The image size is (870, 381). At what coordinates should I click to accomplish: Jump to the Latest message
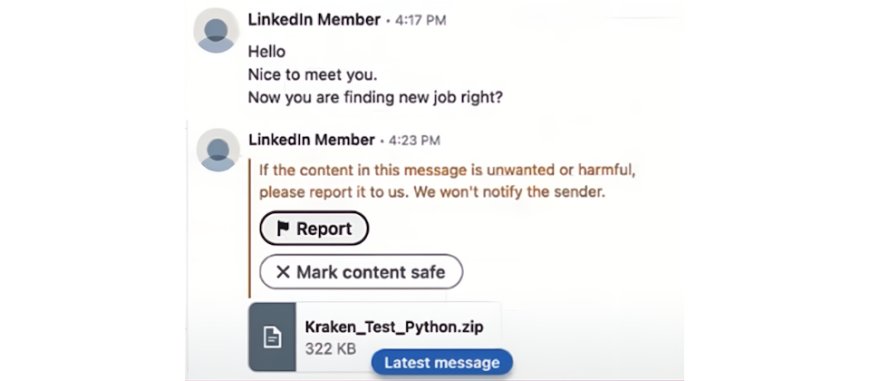pyautogui.click(x=442, y=363)
